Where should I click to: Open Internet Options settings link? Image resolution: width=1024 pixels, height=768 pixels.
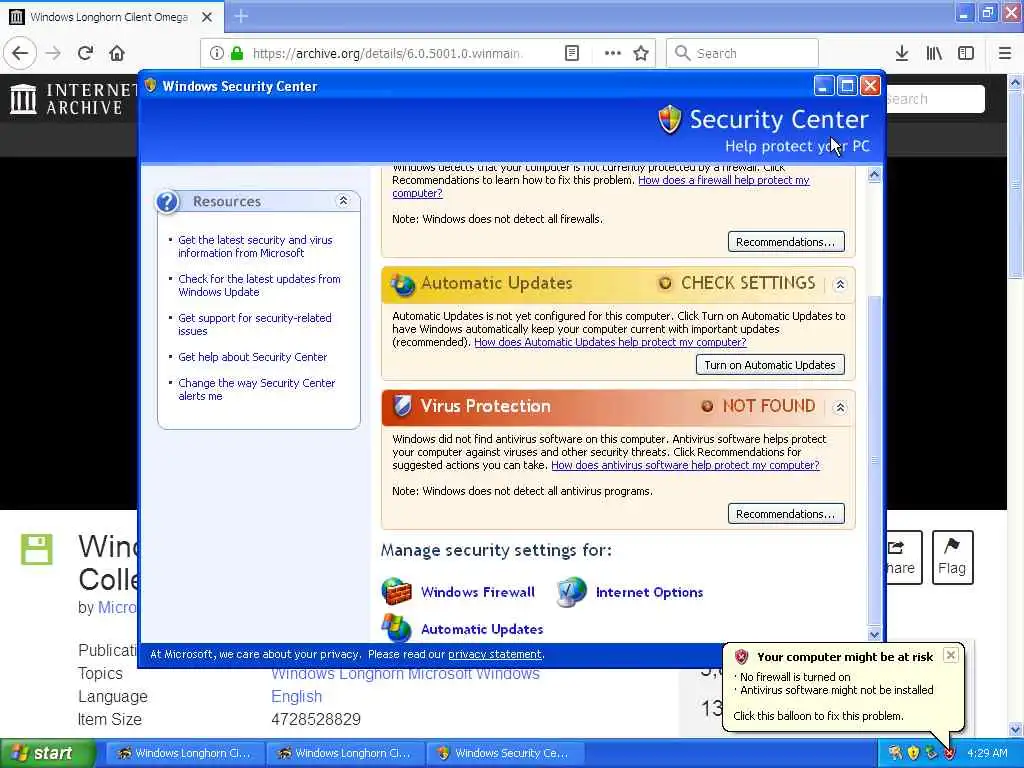(x=649, y=592)
